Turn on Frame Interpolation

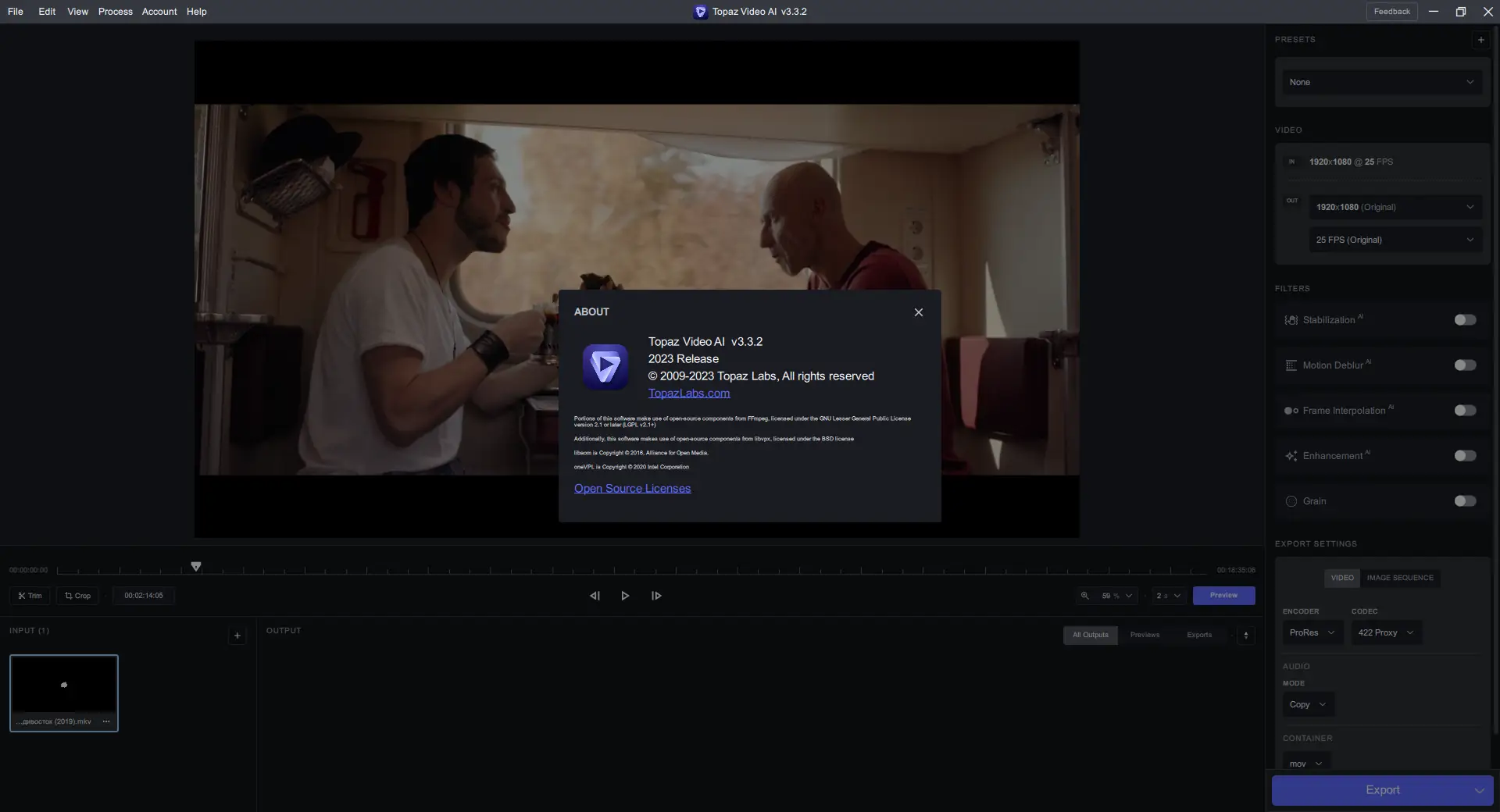(x=1465, y=411)
